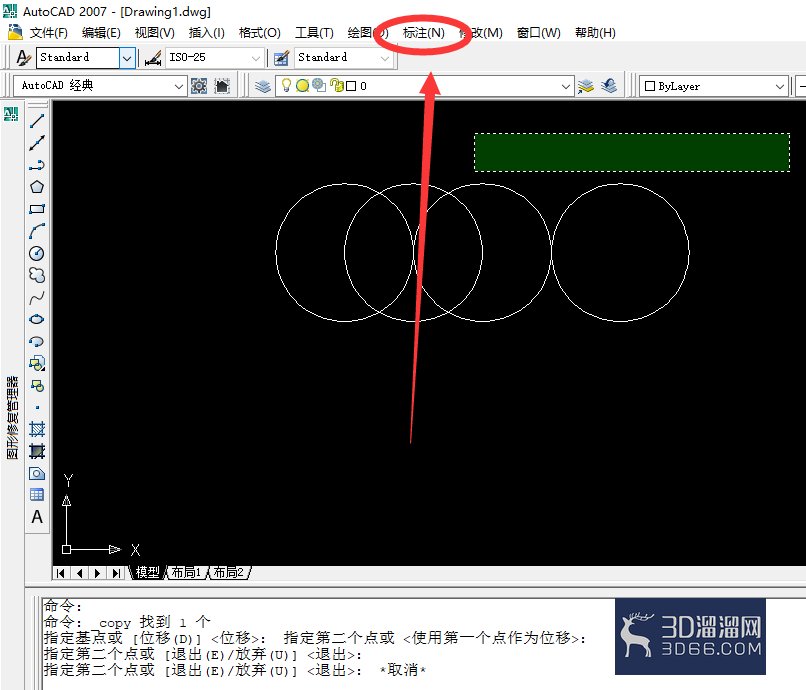Click the document icon beside 文件 menu
The width and height of the screenshot is (806, 690).
tap(16, 32)
